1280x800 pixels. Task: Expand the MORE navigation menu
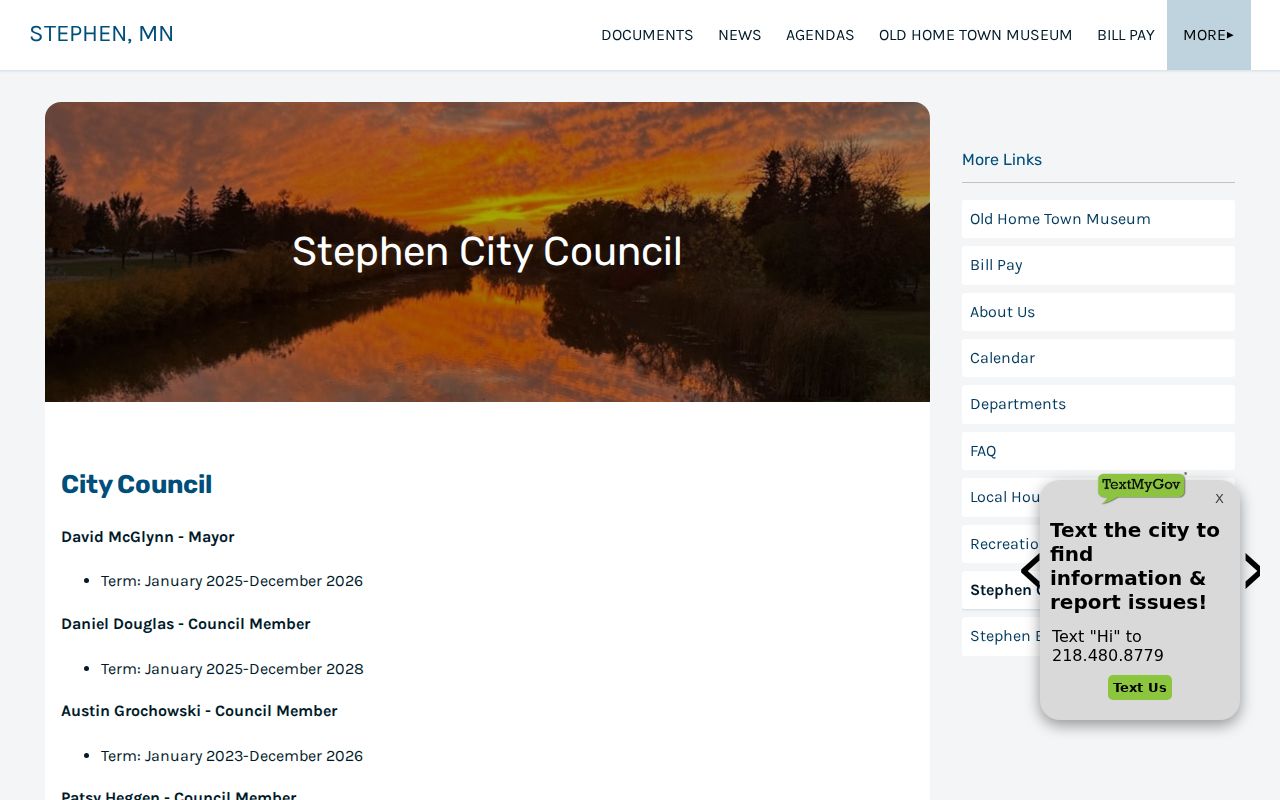click(x=1208, y=35)
